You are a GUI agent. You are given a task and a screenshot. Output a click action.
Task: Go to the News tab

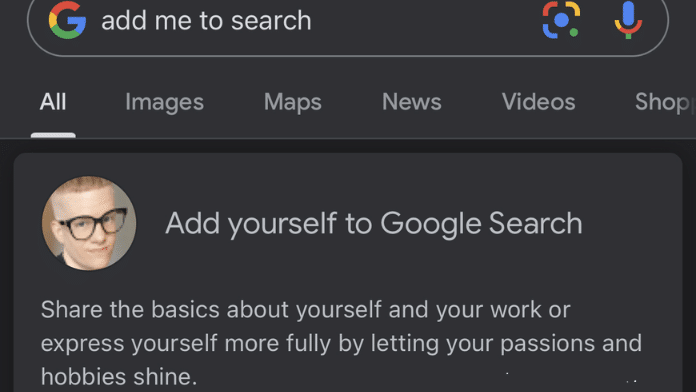coord(411,102)
